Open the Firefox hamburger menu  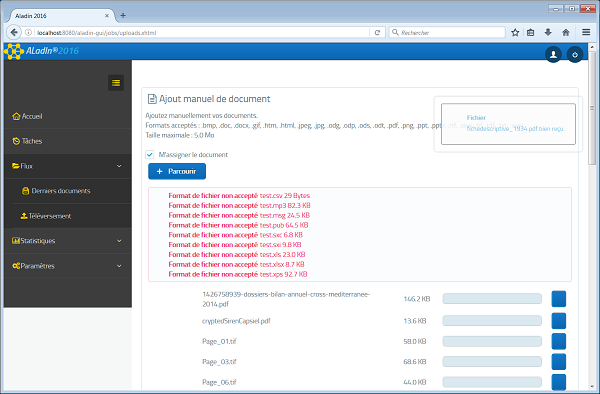(x=586, y=33)
